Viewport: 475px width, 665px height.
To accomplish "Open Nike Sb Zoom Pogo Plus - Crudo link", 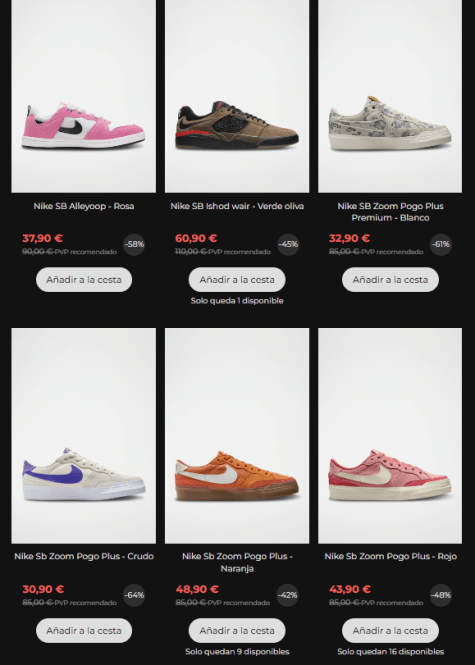I will pos(84,556).
